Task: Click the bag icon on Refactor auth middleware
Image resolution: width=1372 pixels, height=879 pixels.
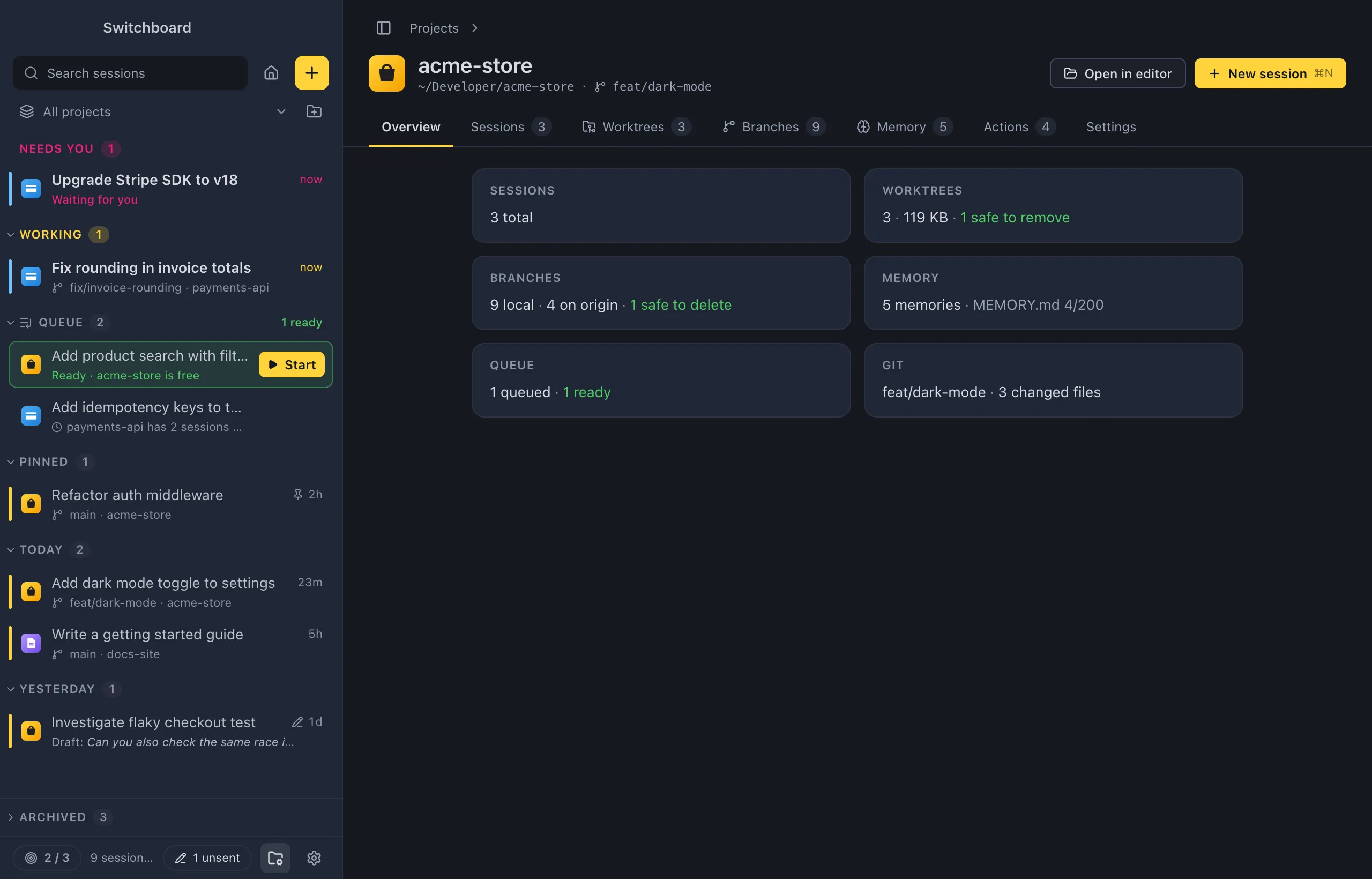Action: (x=31, y=503)
